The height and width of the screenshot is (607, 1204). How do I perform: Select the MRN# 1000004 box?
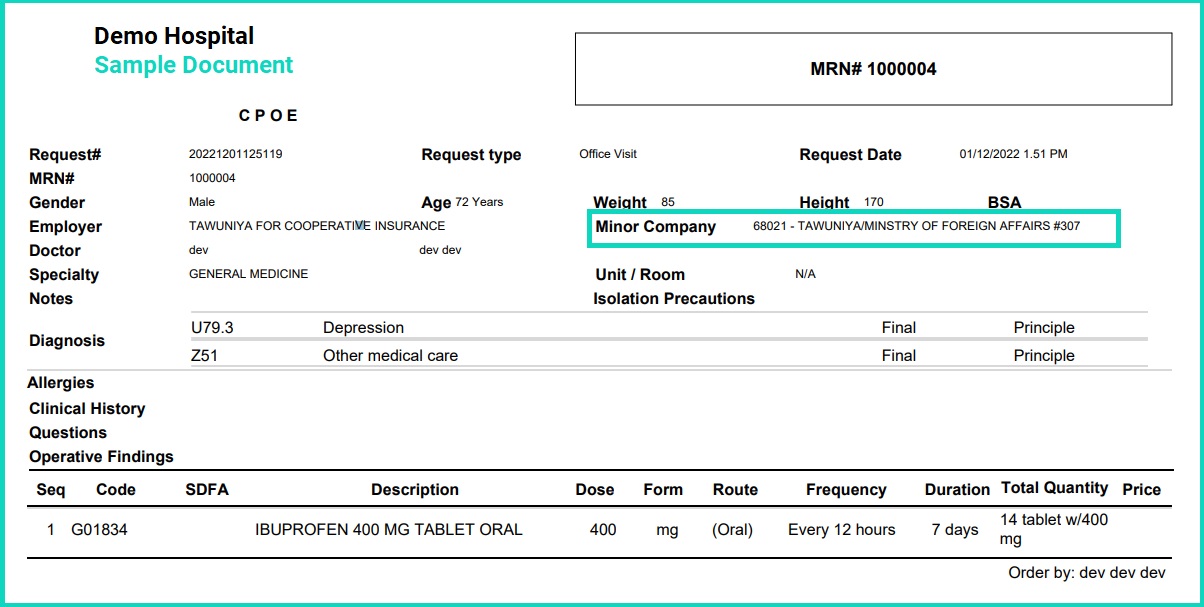point(873,68)
